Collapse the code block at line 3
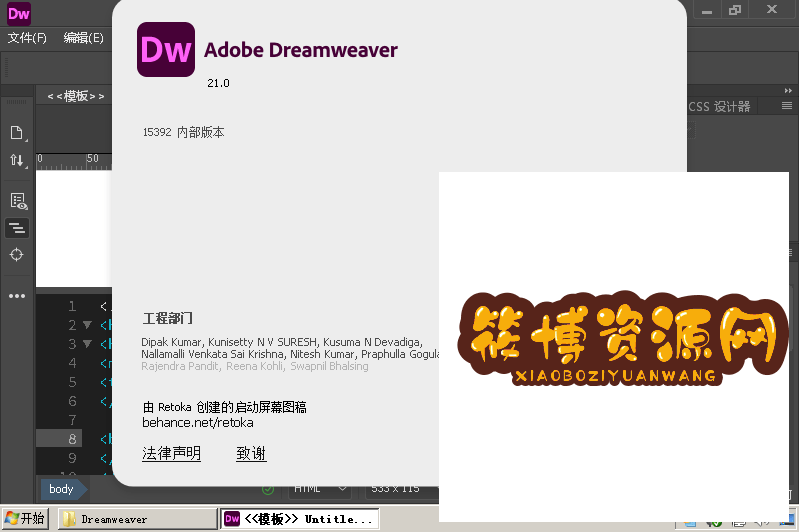 coord(87,343)
